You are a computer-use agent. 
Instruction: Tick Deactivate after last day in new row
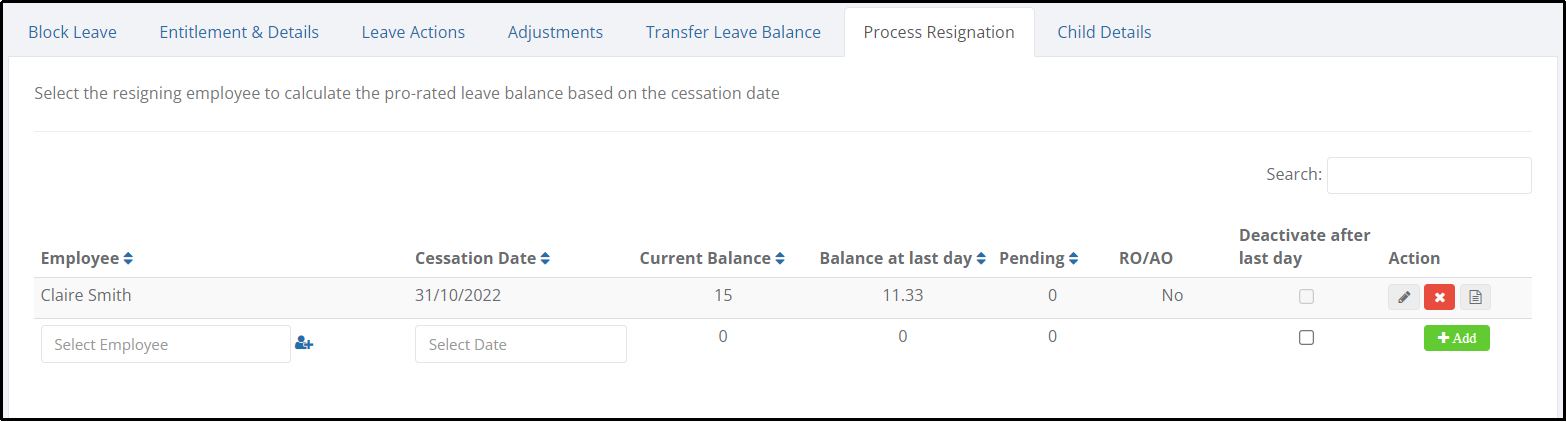[x=1306, y=338]
